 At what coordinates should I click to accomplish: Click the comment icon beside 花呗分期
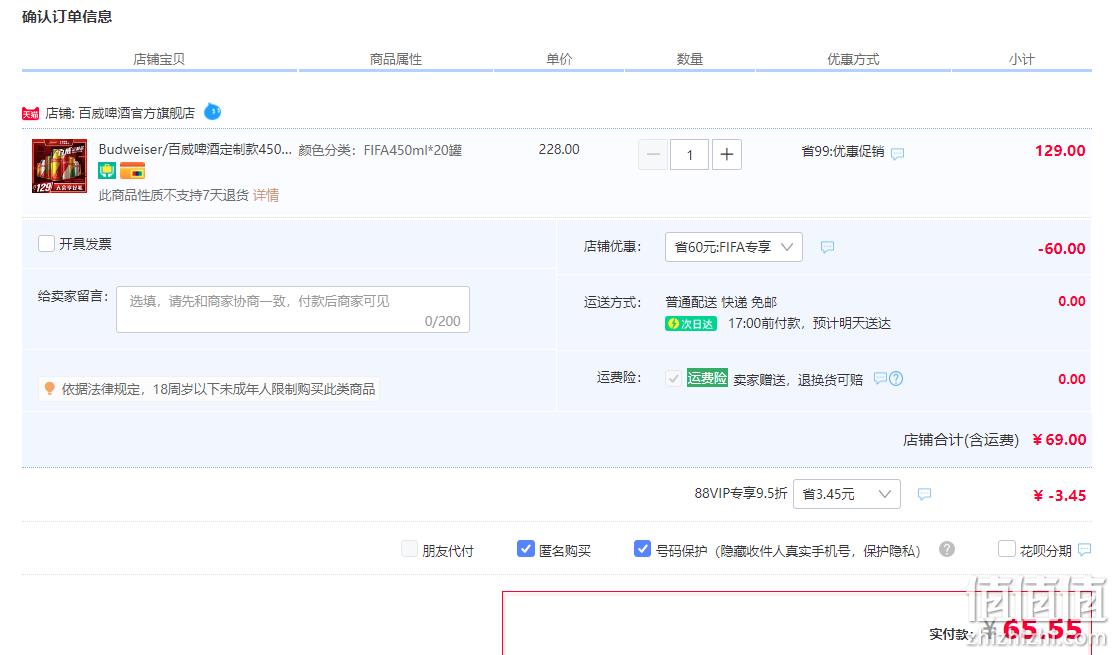click(1085, 550)
